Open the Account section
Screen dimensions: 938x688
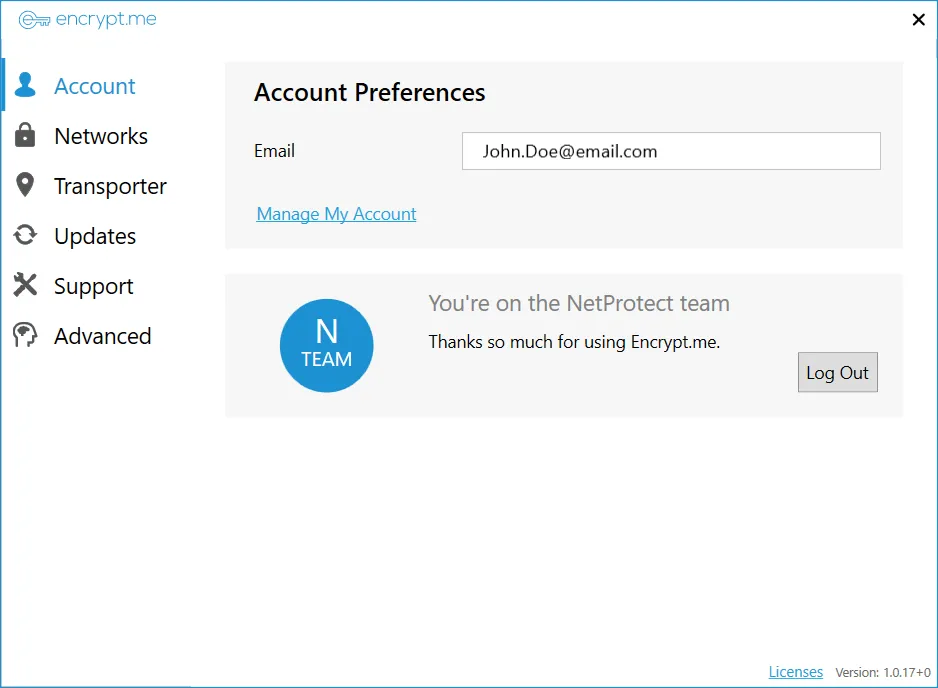[x=95, y=86]
